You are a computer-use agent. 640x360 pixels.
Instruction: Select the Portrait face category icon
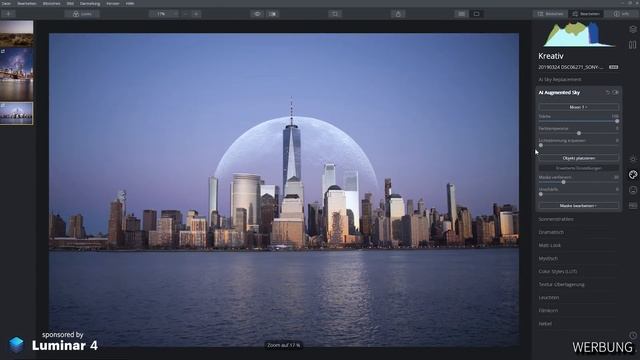pos(633,190)
